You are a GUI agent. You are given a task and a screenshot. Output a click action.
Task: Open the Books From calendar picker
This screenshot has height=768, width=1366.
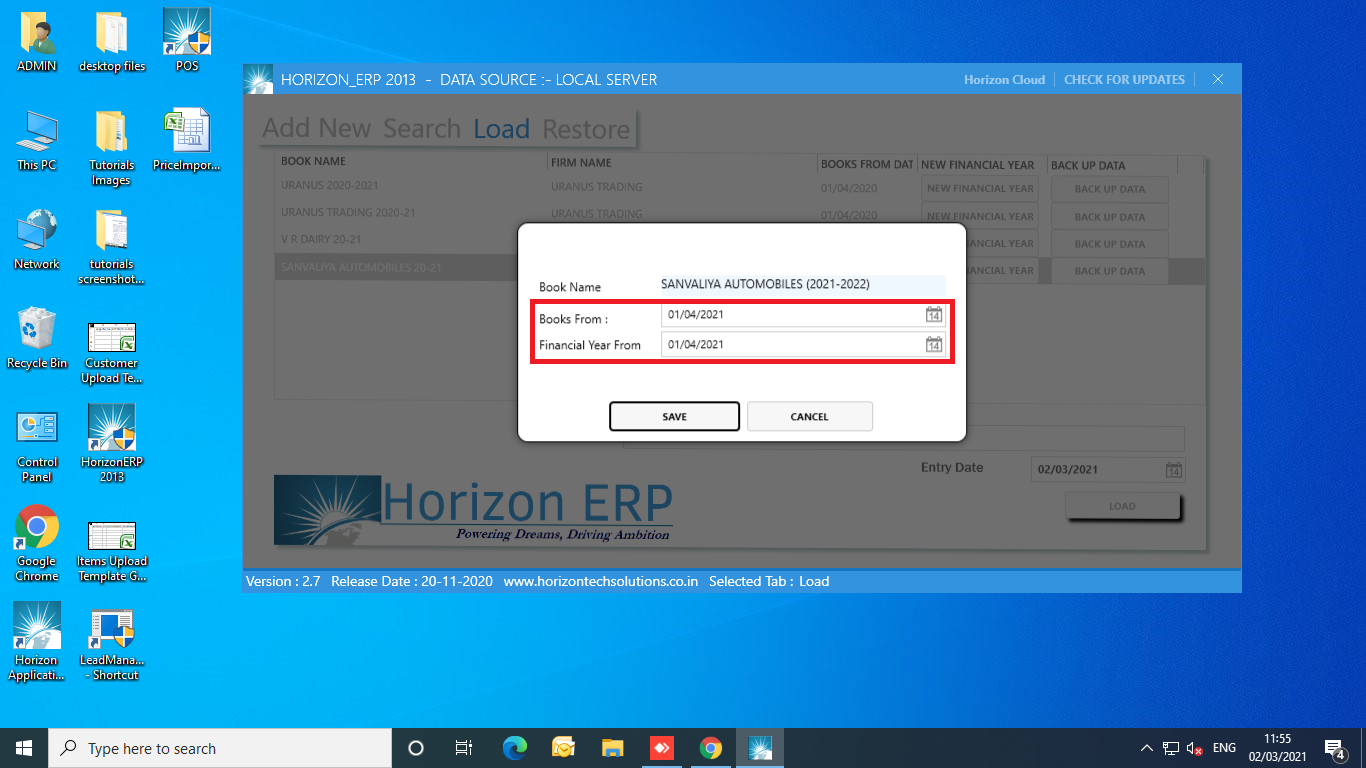tap(933, 315)
